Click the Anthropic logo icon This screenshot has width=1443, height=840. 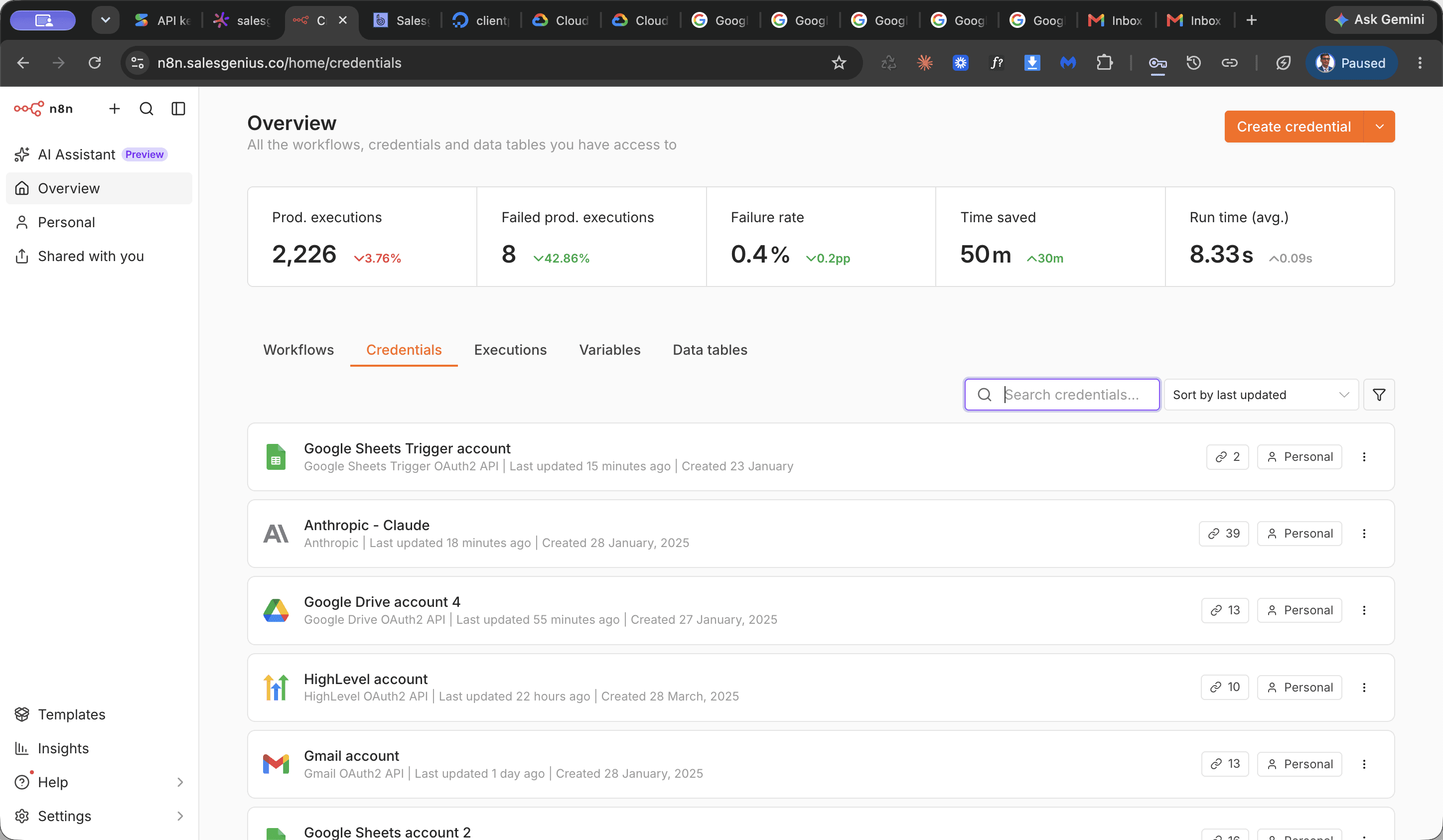click(276, 534)
